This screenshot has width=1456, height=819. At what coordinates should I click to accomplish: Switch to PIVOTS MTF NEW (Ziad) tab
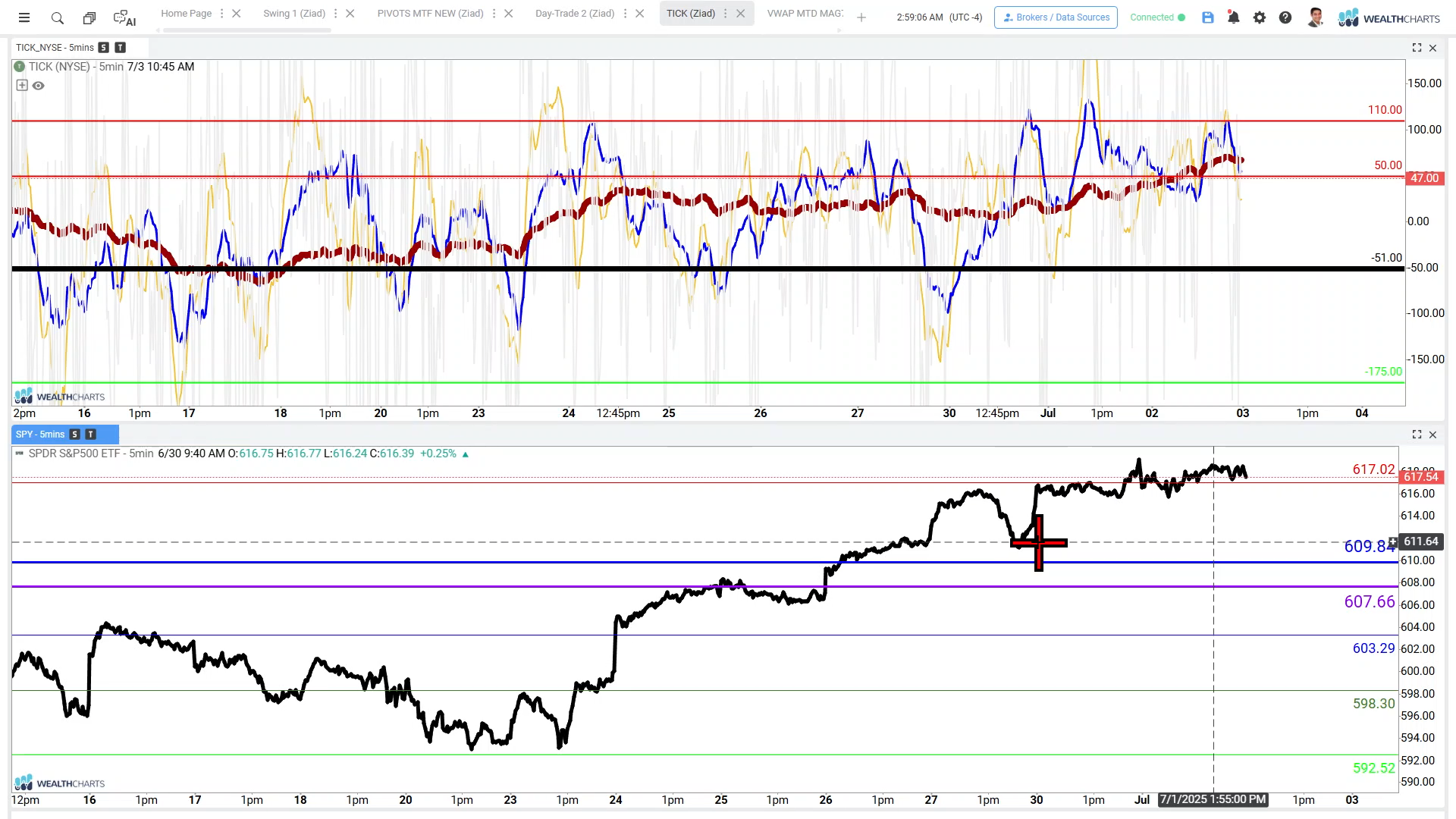(x=430, y=14)
